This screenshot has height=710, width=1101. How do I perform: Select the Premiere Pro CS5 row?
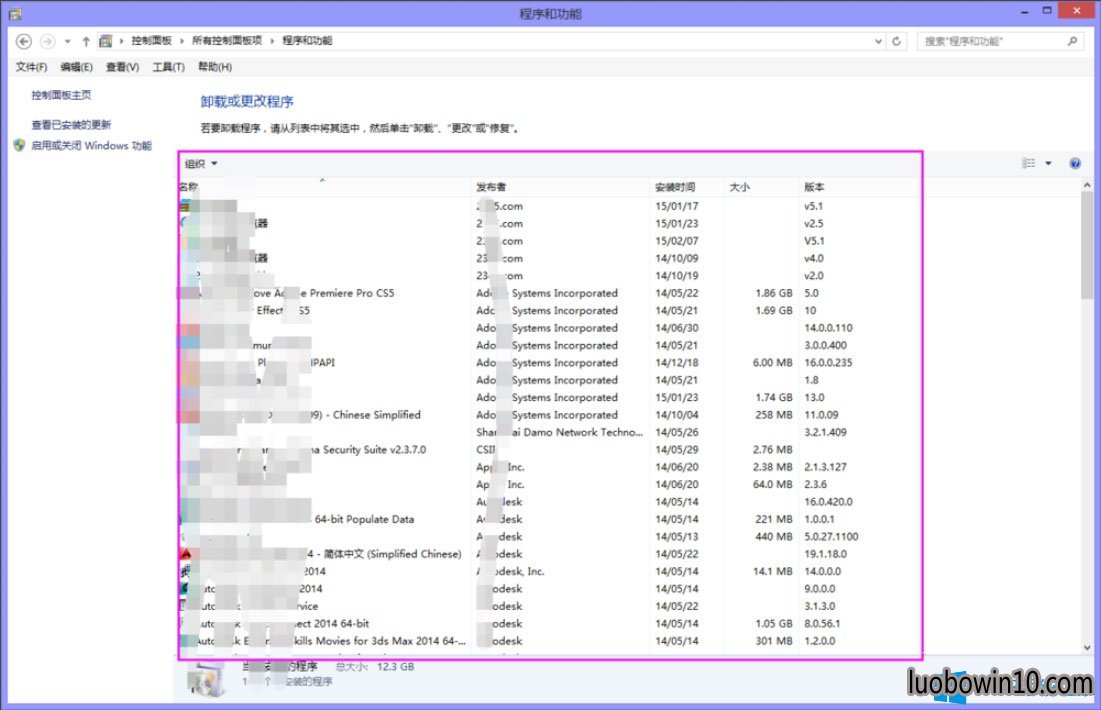pos(549,293)
